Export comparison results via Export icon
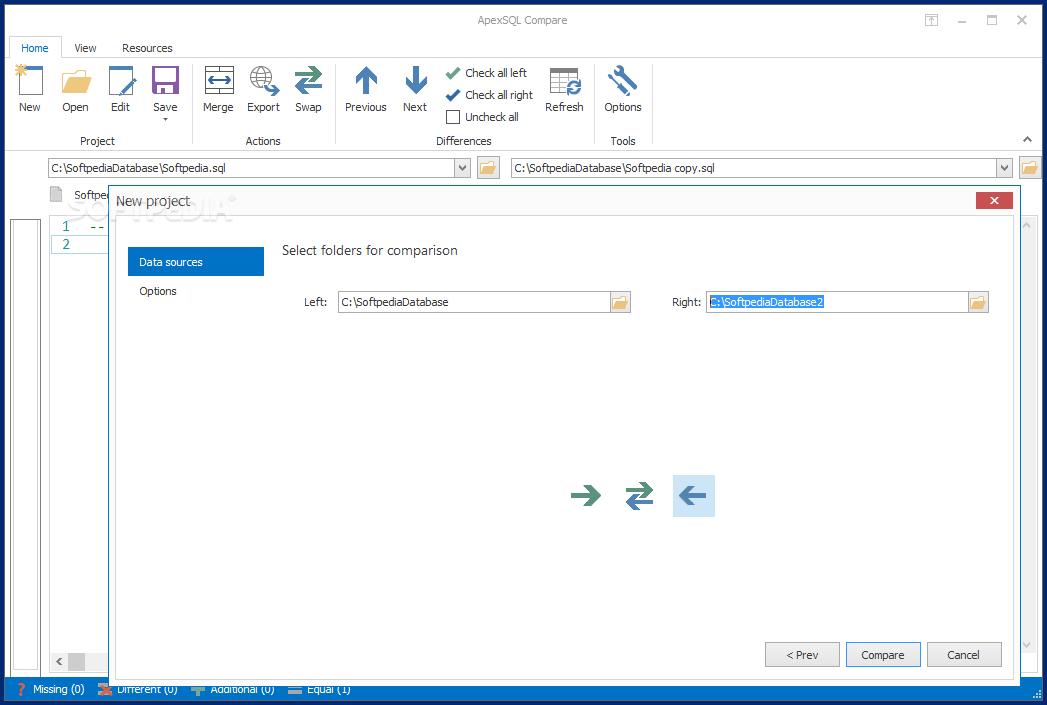The image size is (1047, 705). coord(264,89)
